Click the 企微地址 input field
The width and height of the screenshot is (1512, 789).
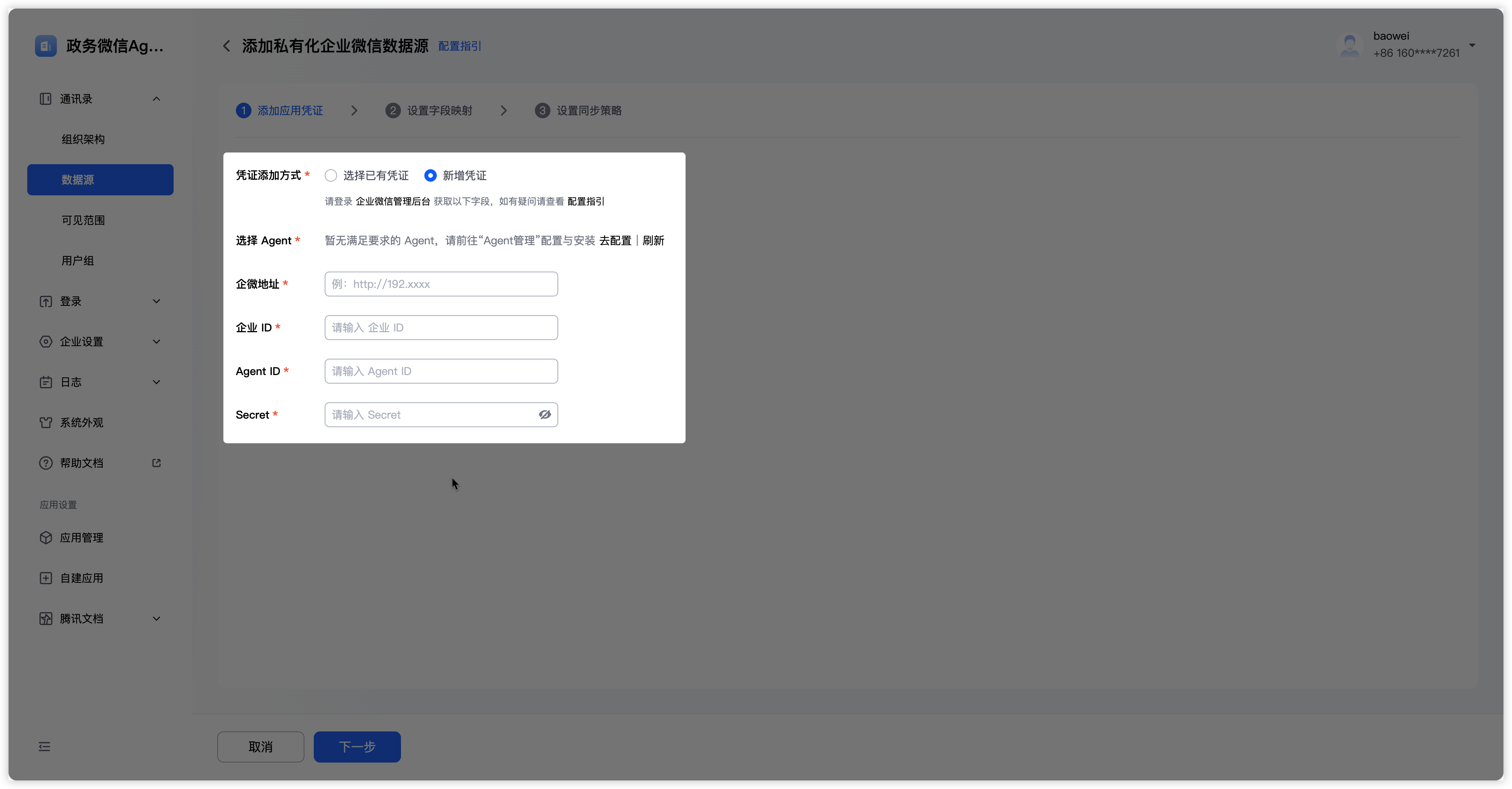[441, 284]
